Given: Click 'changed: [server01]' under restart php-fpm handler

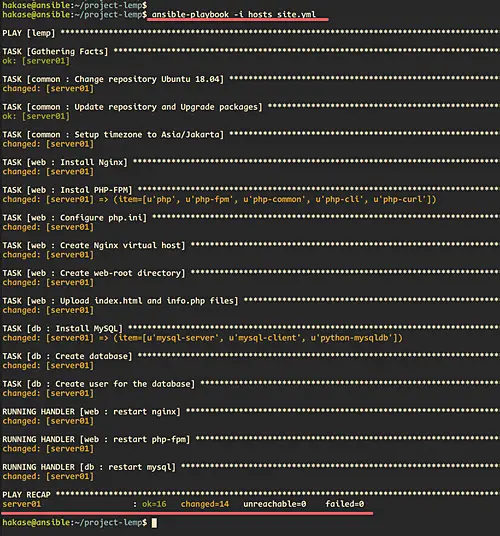Looking at the screenshot, I should [x=48, y=449].
